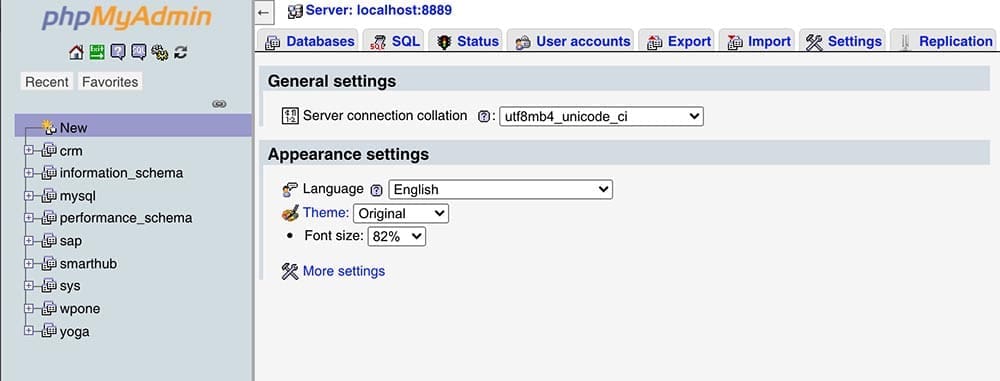The width and height of the screenshot is (1000, 381).
Task: Open the Status tab
Action: 466,41
